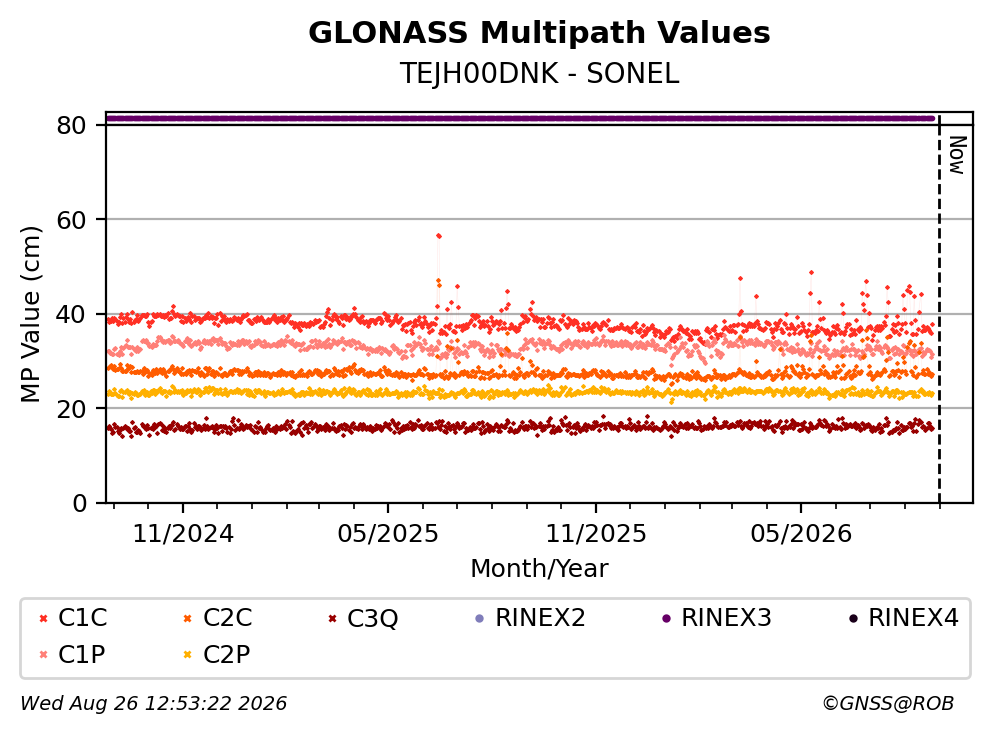
Task: Click the C2P yellow legend marker
Action: click(187, 655)
